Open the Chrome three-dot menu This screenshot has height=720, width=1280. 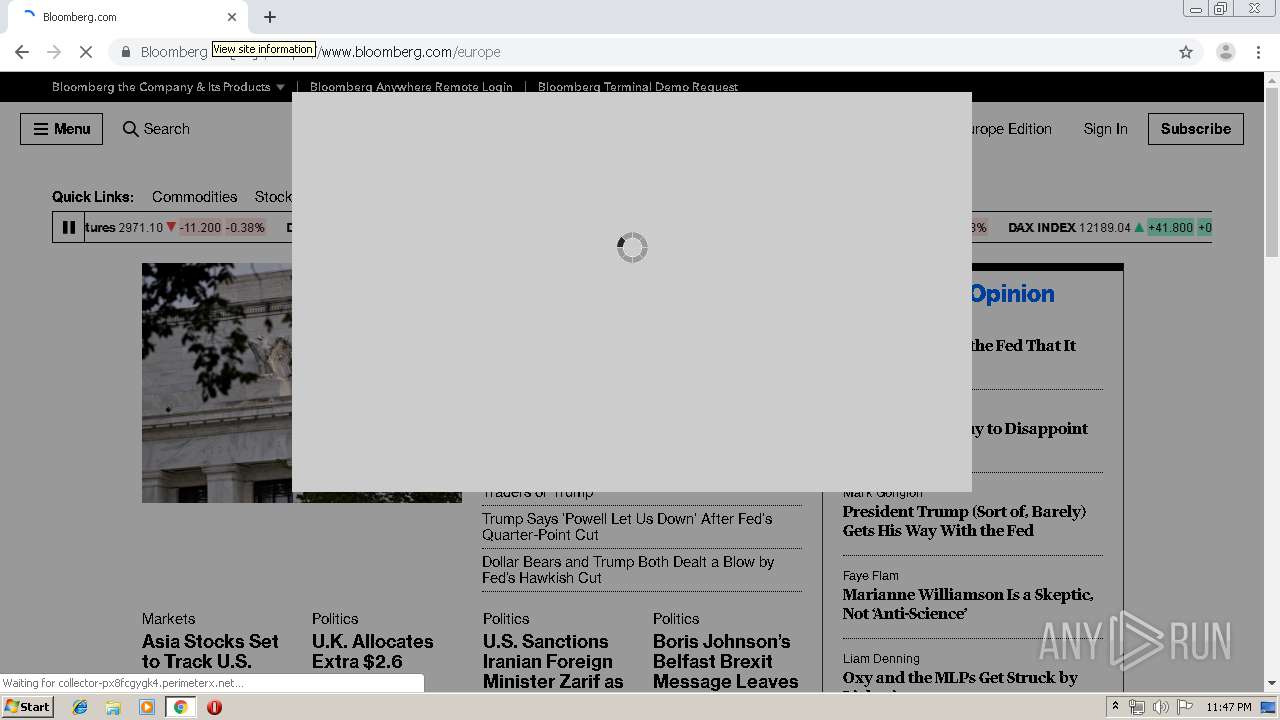1258,52
